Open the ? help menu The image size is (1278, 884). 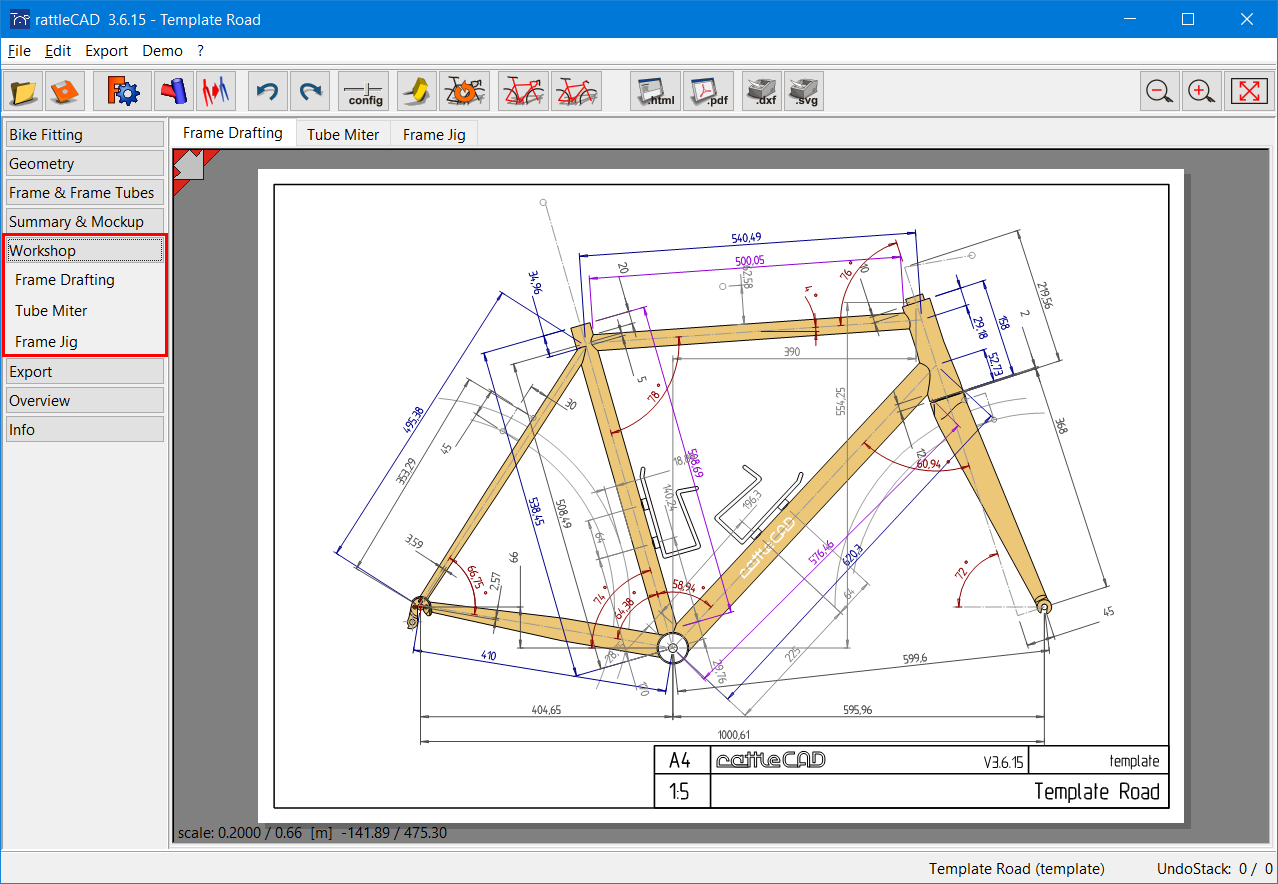pyautogui.click(x=200, y=51)
